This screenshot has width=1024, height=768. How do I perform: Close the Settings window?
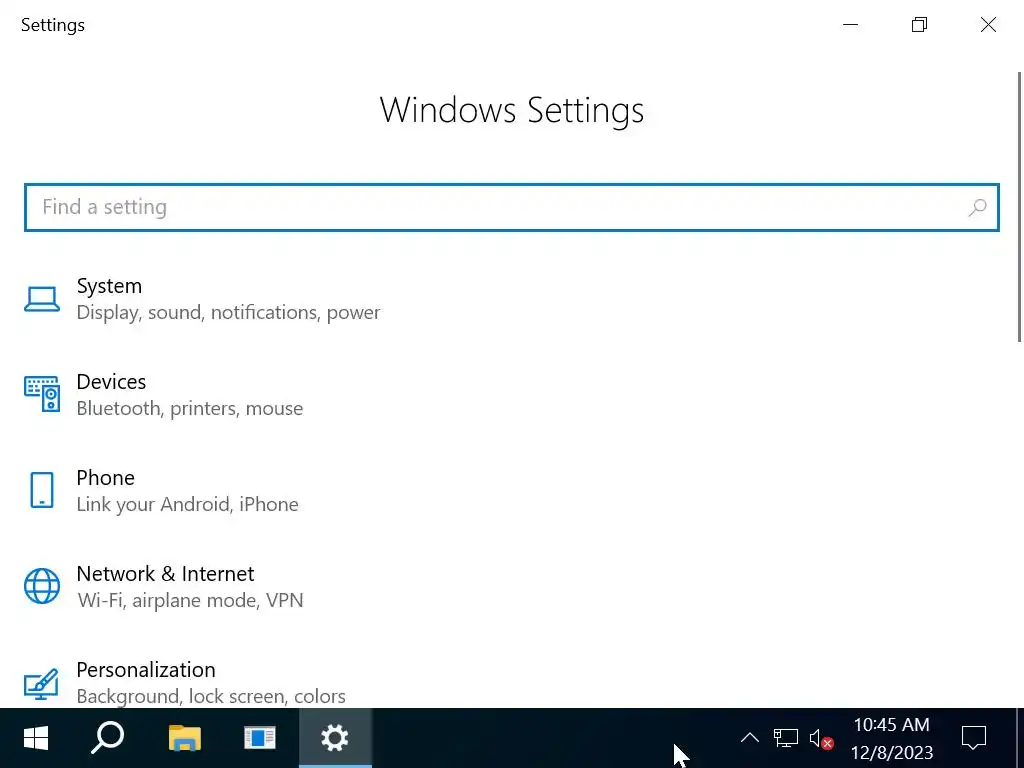988,25
